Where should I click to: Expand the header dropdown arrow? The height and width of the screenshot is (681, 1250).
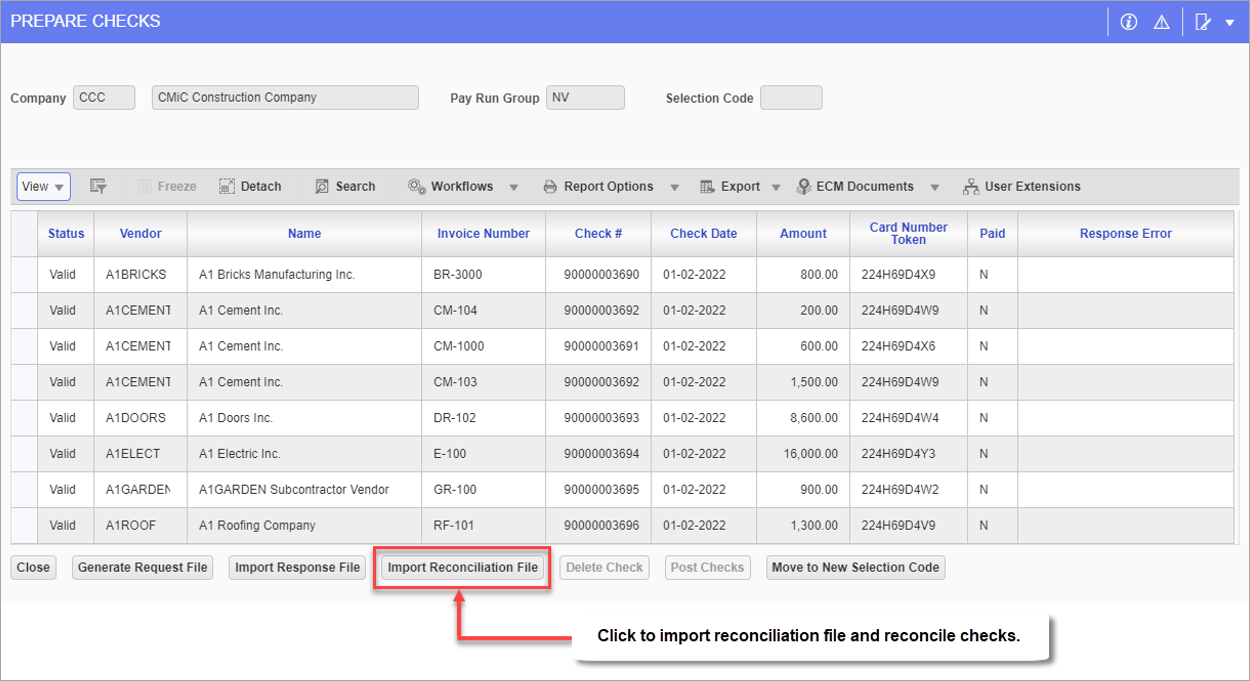[1230, 23]
